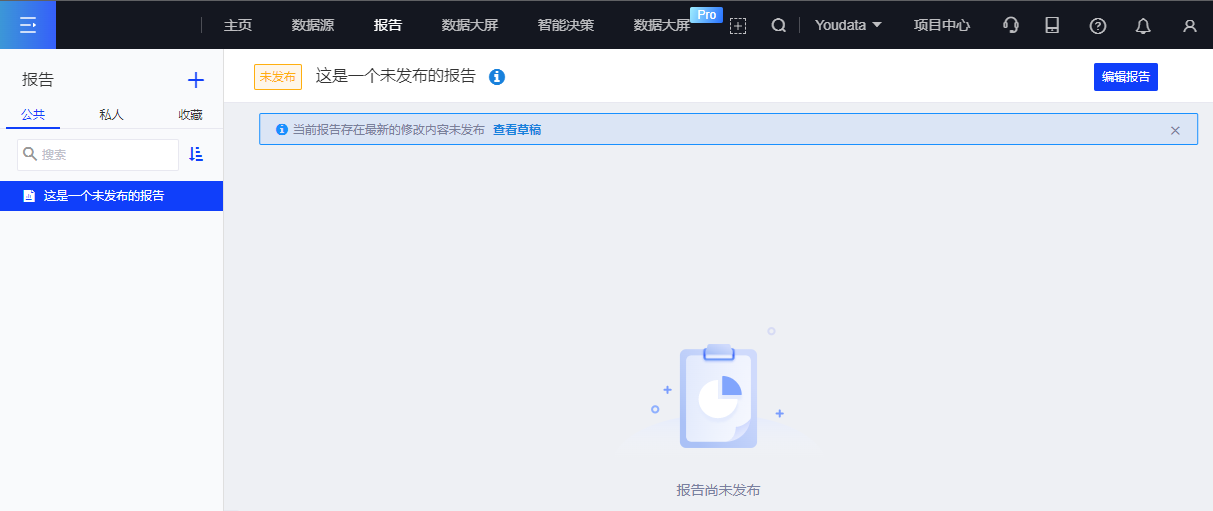The image size is (1213, 511).
Task: Click the 查看草稿 link
Action: (x=517, y=130)
